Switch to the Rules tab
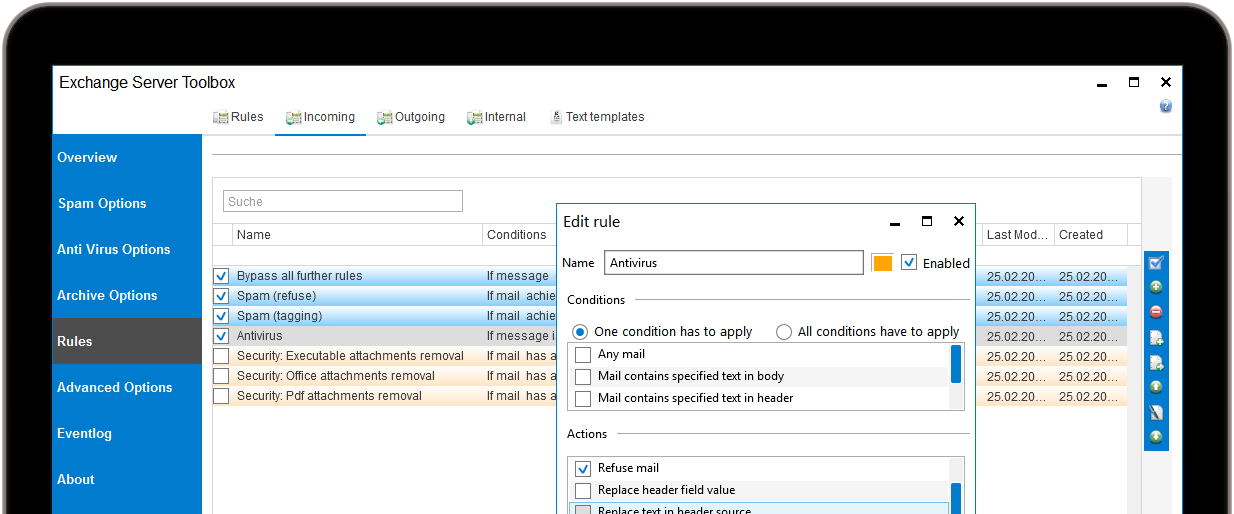Image resolution: width=1234 pixels, height=514 pixels. pos(238,117)
